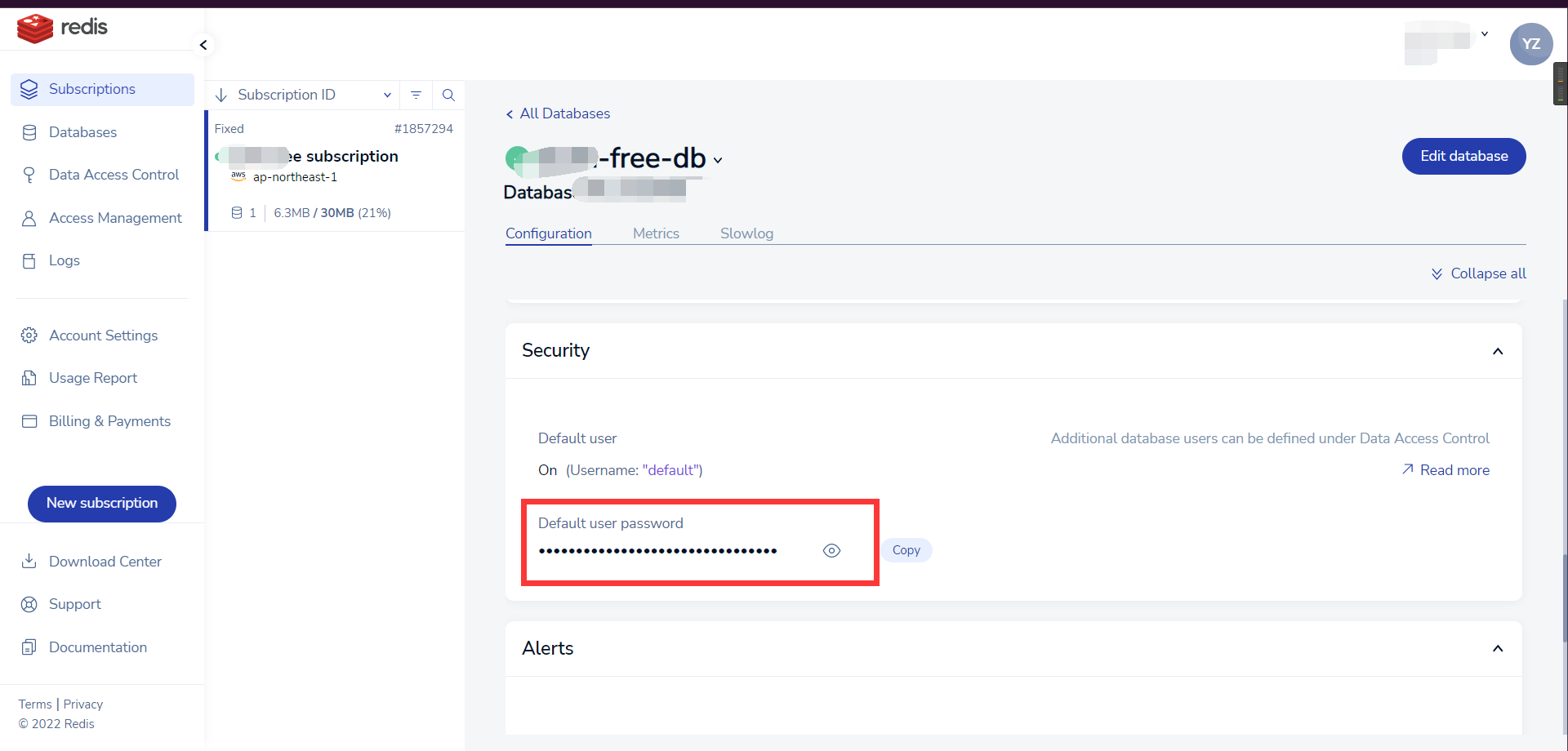Open the subscription search magnifier icon
Screen dimensions: 1568x751
pyautogui.click(x=448, y=95)
